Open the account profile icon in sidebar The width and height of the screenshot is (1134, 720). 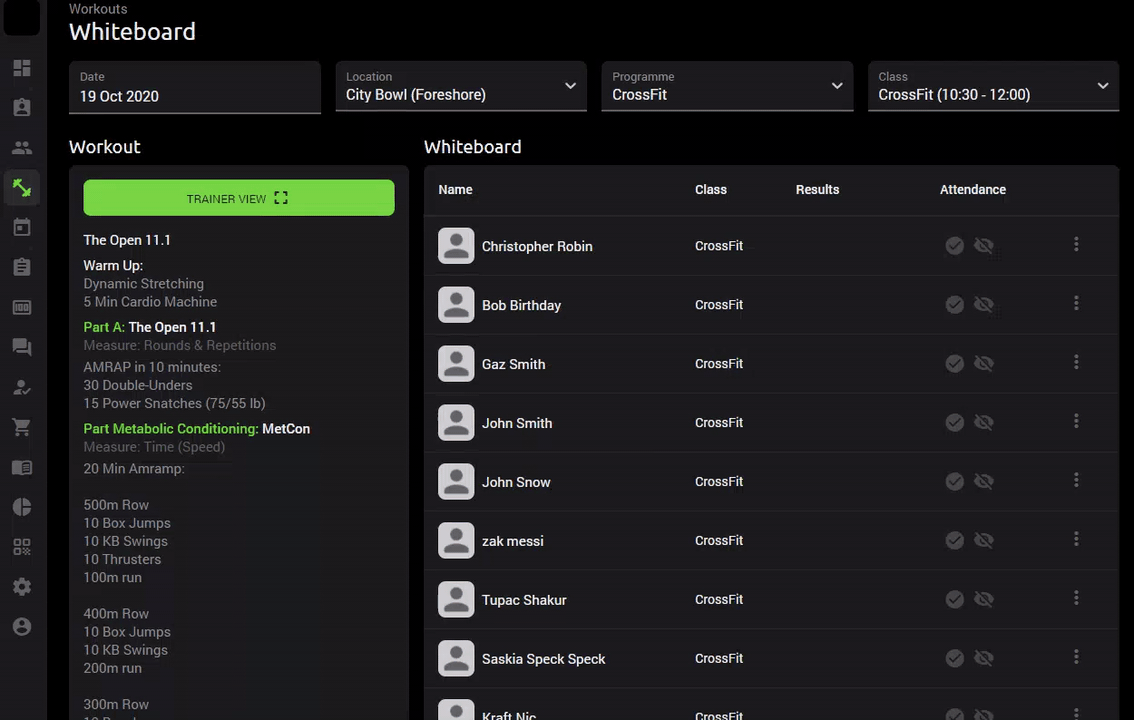click(x=22, y=627)
